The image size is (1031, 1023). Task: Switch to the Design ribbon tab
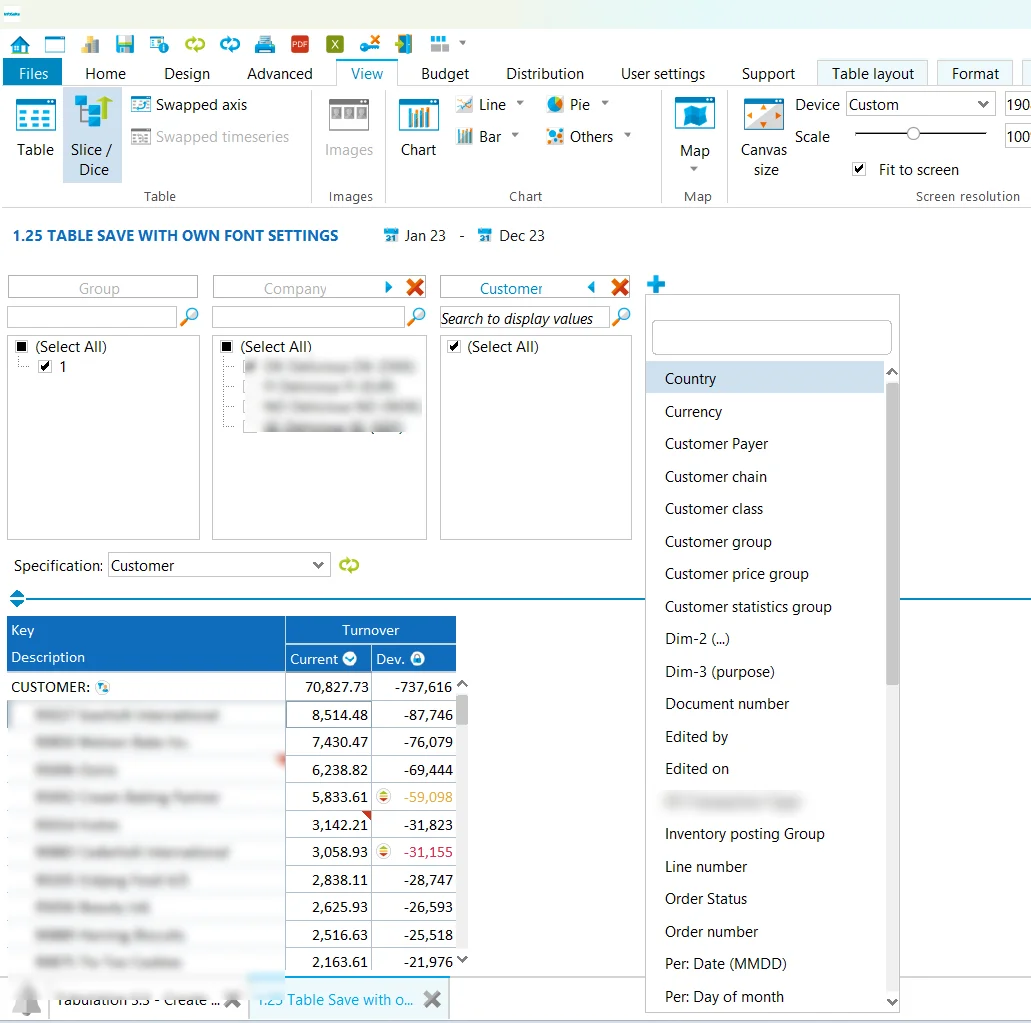coord(187,74)
